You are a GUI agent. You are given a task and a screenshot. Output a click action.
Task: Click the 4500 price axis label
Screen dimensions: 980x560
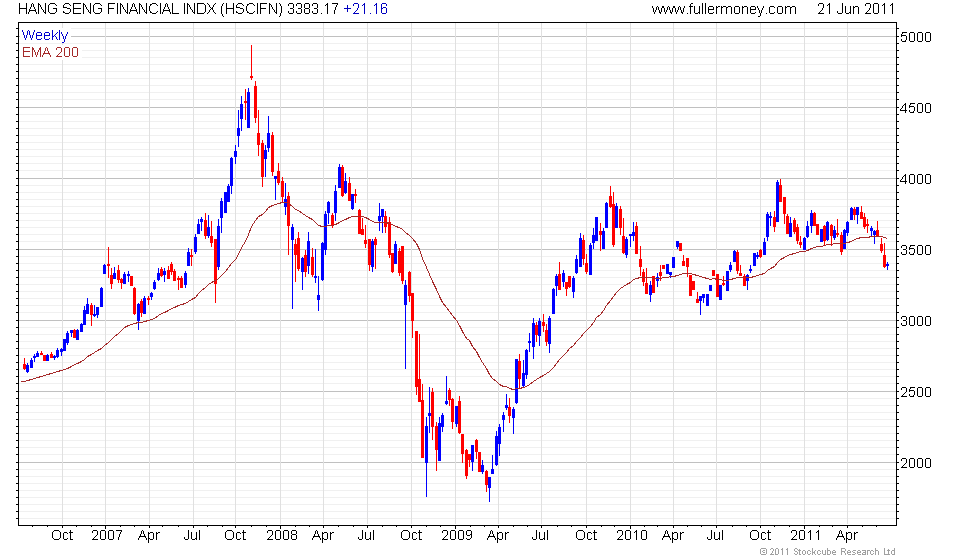(915, 108)
